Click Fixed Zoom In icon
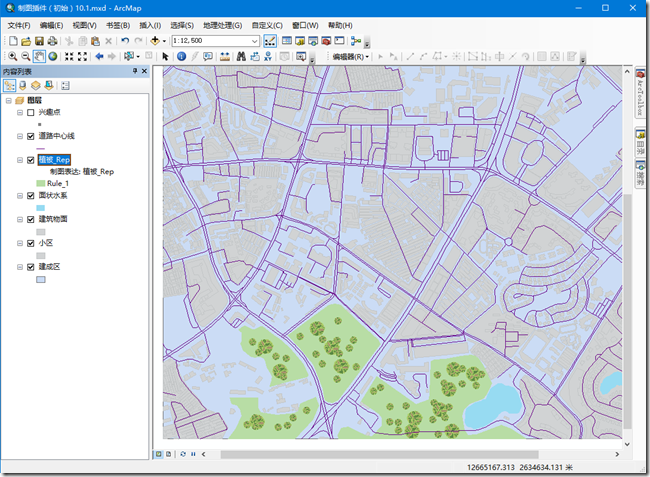Screen dimensions: 650x477 (x=69, y=56)
